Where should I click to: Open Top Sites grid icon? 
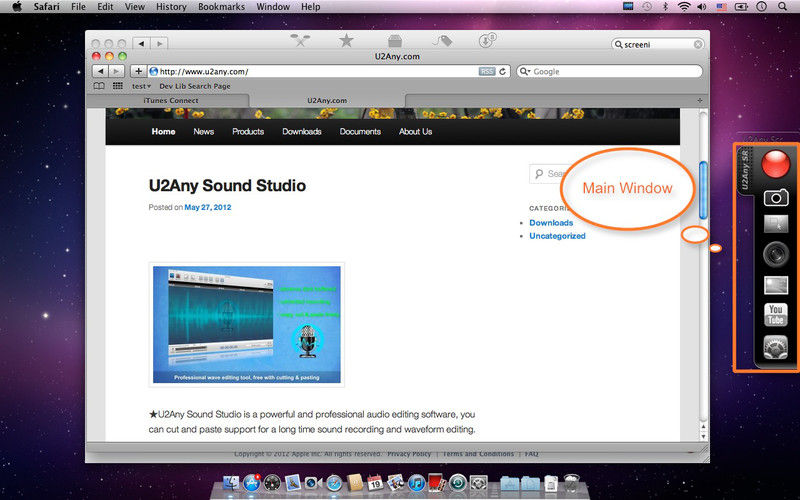[x=118, y=86]
